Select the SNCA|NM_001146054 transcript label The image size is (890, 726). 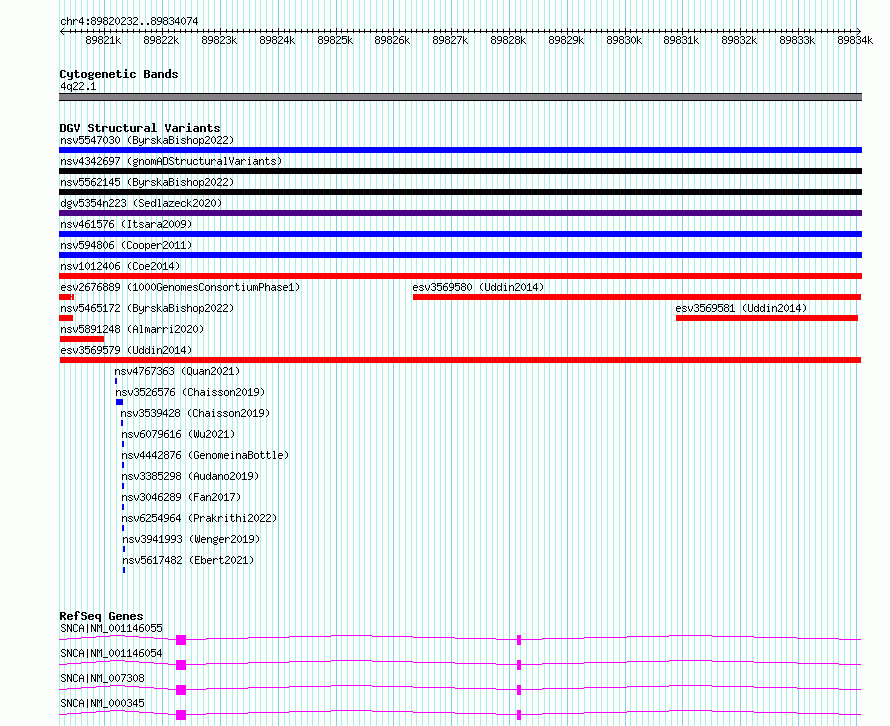111,653
